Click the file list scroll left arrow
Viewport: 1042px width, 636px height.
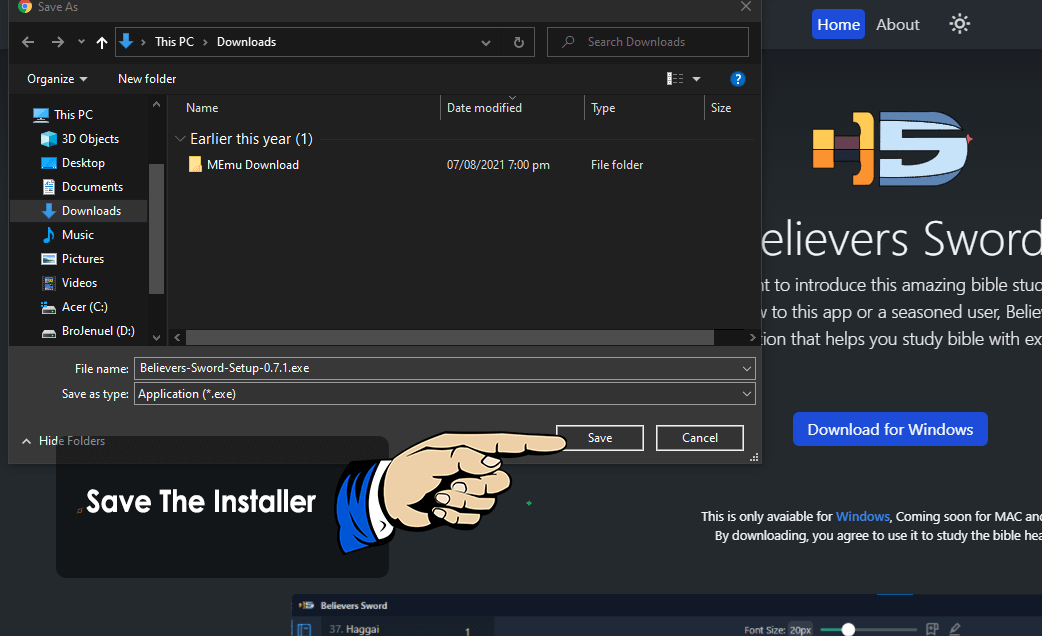[x=177, y=338]
